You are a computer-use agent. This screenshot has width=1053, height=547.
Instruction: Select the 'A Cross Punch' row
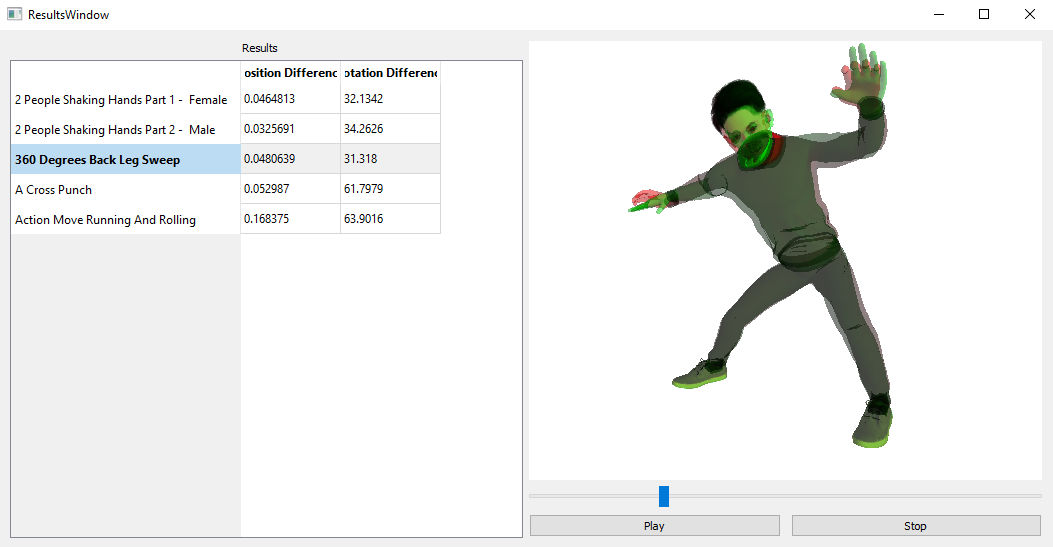pos(125,189)
